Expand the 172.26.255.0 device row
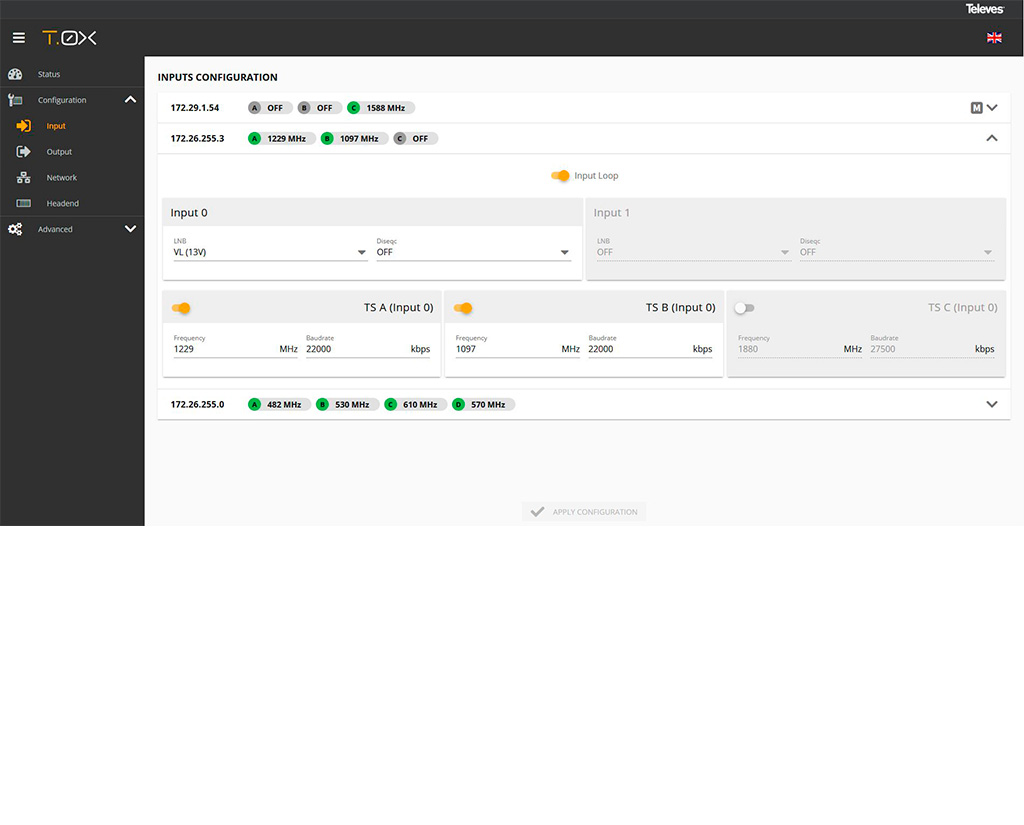This screenshot has width=1024, height=825. pos(992,405)
